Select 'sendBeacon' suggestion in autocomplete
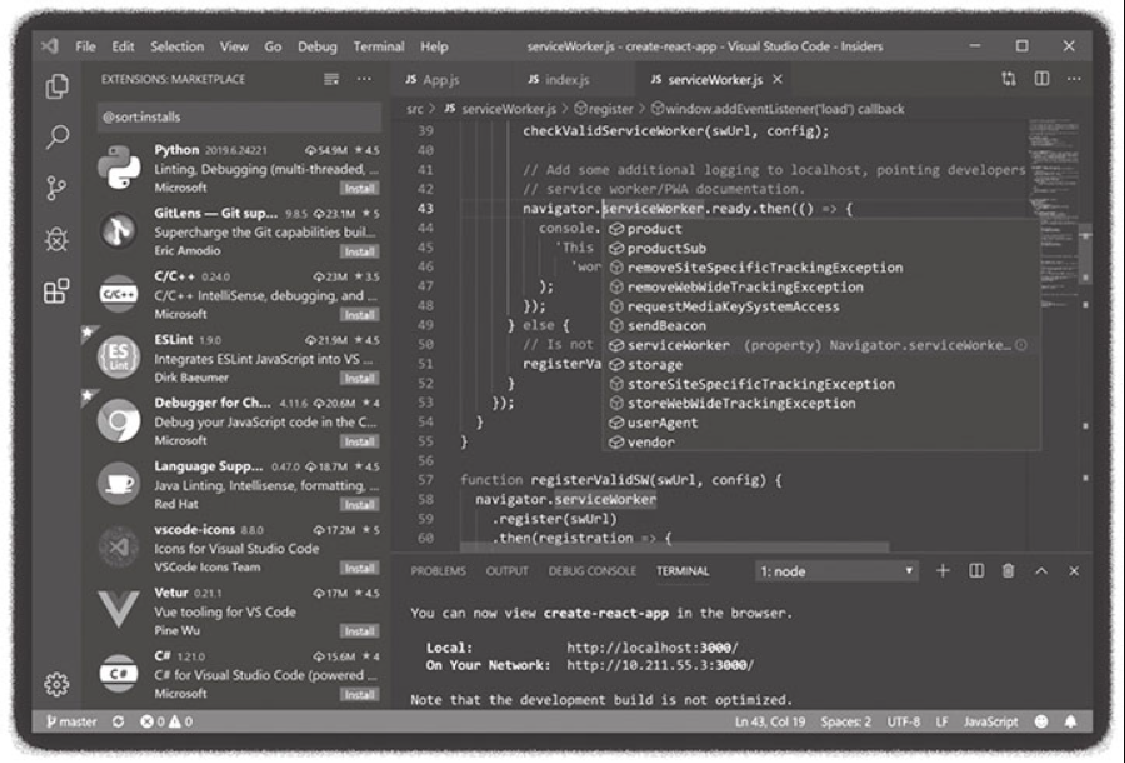 pyautogui.click(x=821, y=326)
